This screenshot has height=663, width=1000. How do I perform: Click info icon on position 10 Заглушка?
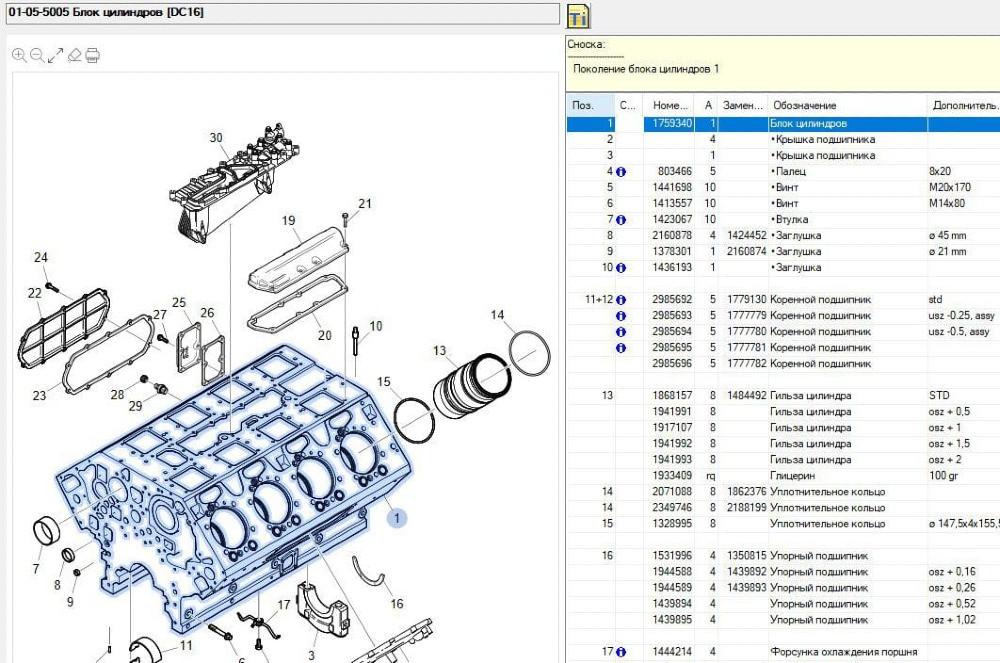pyautogui.click(x=621, y=268)
